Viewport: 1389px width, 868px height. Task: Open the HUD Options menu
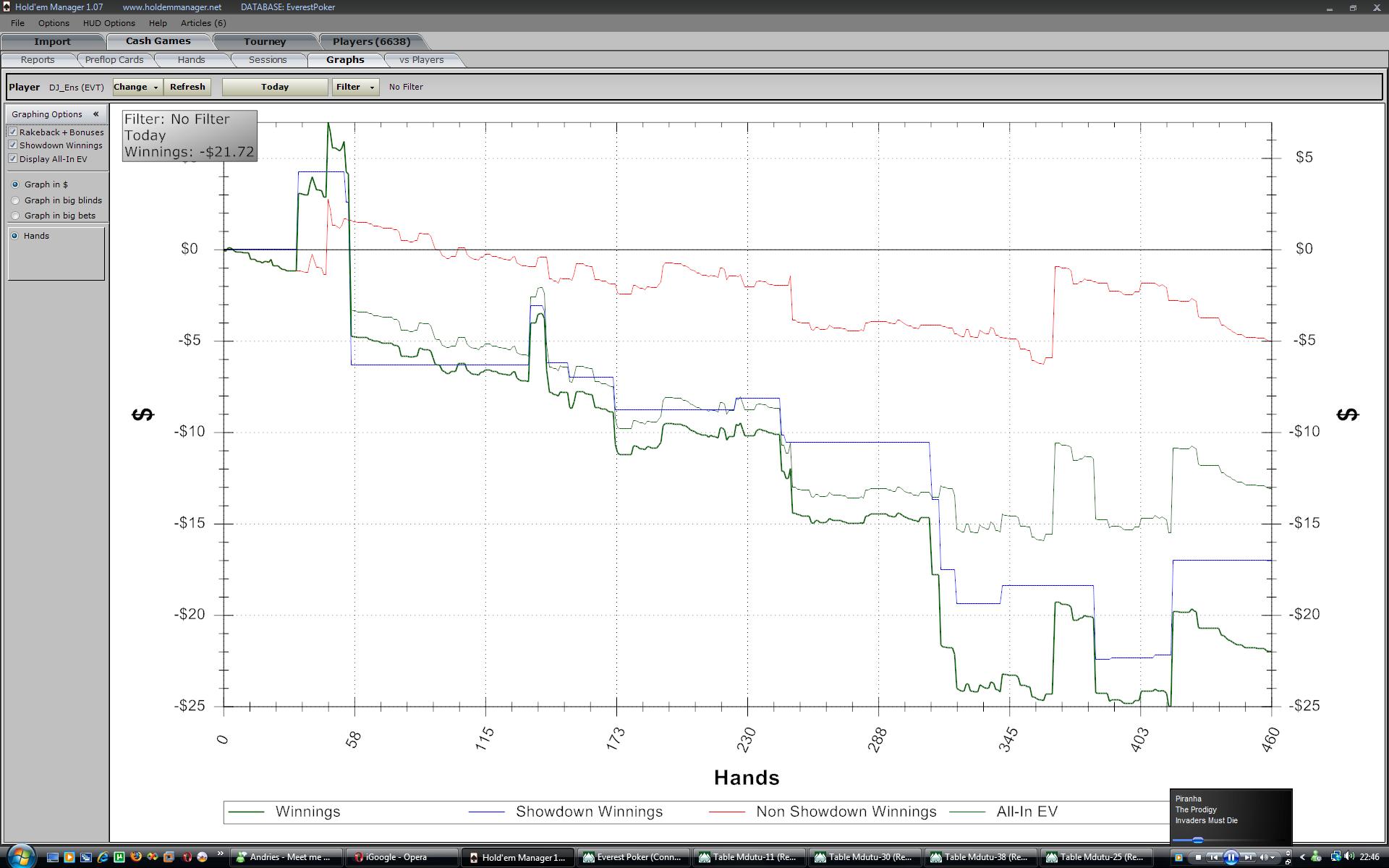click(x=109, y=23)
